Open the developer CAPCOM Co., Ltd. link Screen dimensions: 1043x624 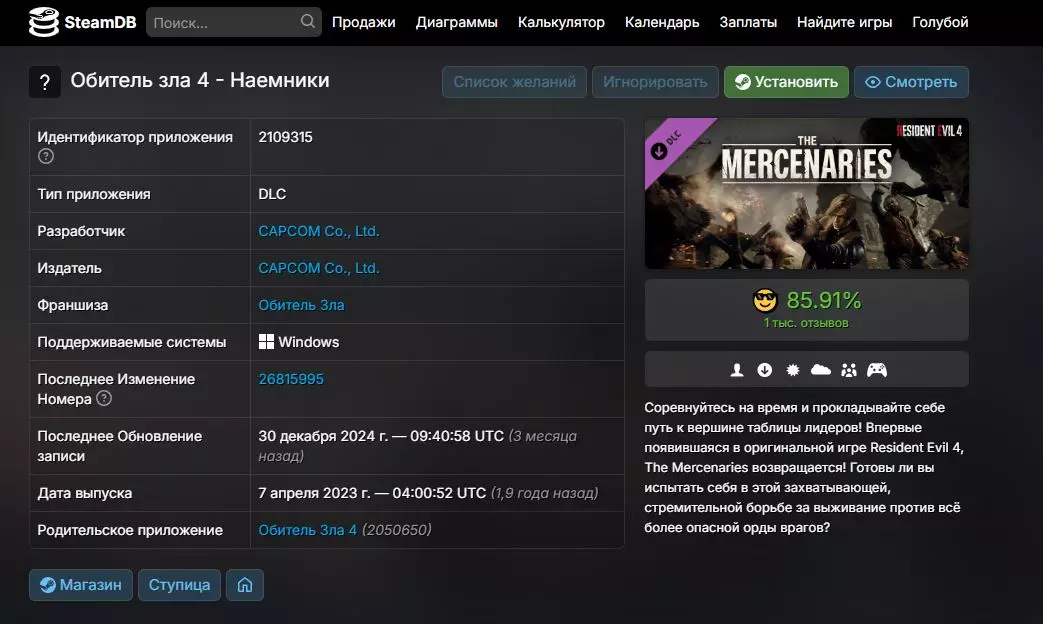(x=319, y=231)
